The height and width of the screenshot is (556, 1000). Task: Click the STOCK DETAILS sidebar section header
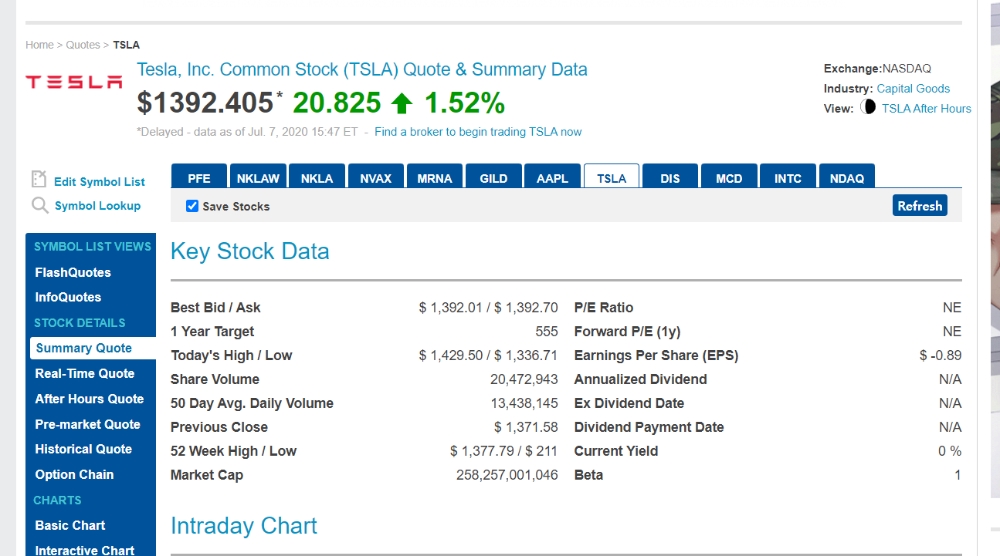tap(80, 323)
